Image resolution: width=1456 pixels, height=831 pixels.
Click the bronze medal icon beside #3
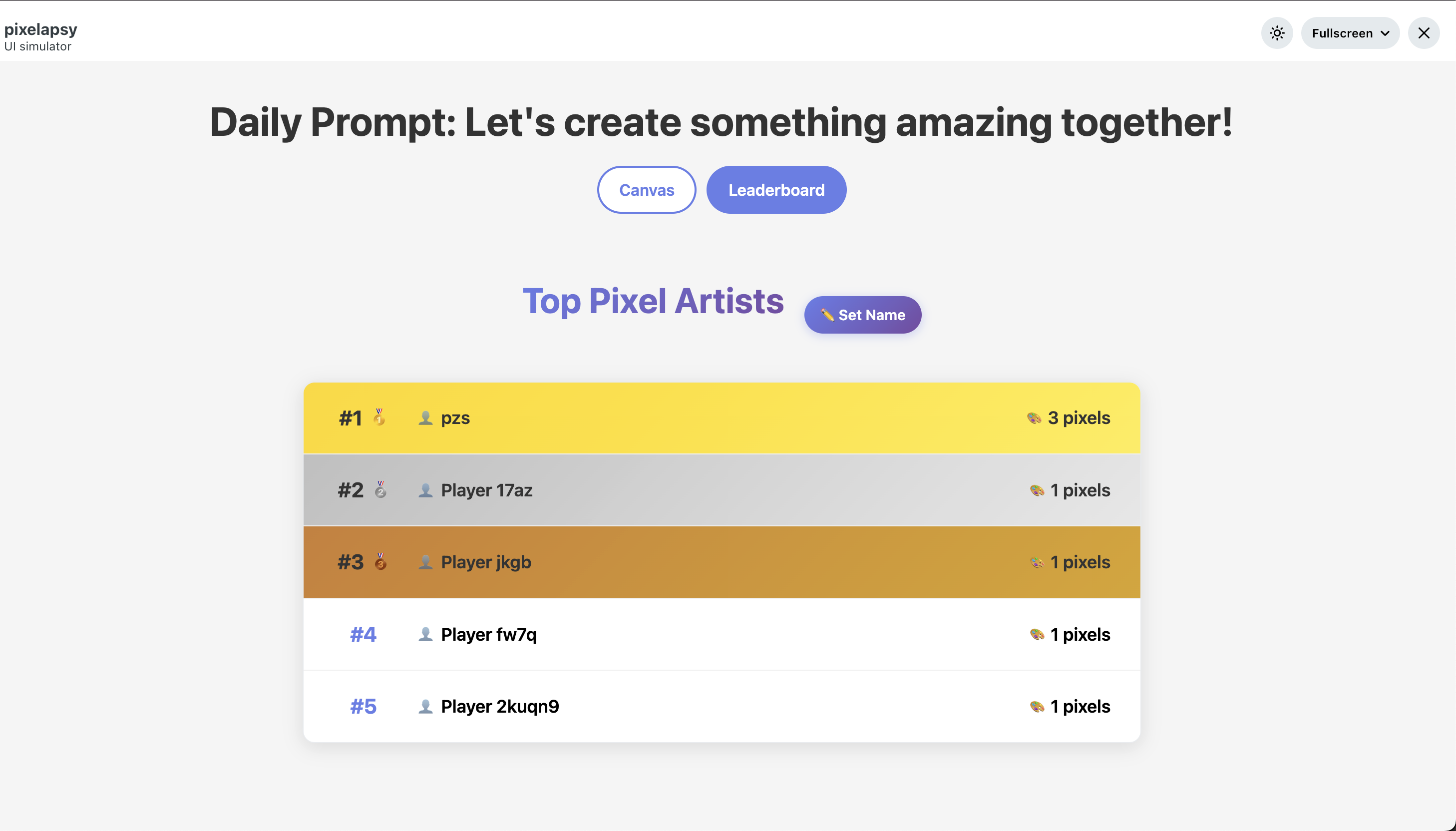pyautogui.click(x=380, y=562)
